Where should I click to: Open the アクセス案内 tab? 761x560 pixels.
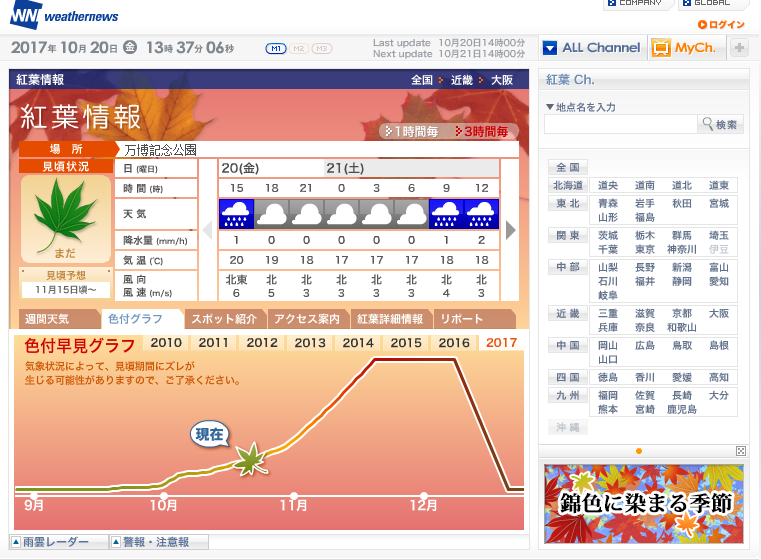(307, 319)
